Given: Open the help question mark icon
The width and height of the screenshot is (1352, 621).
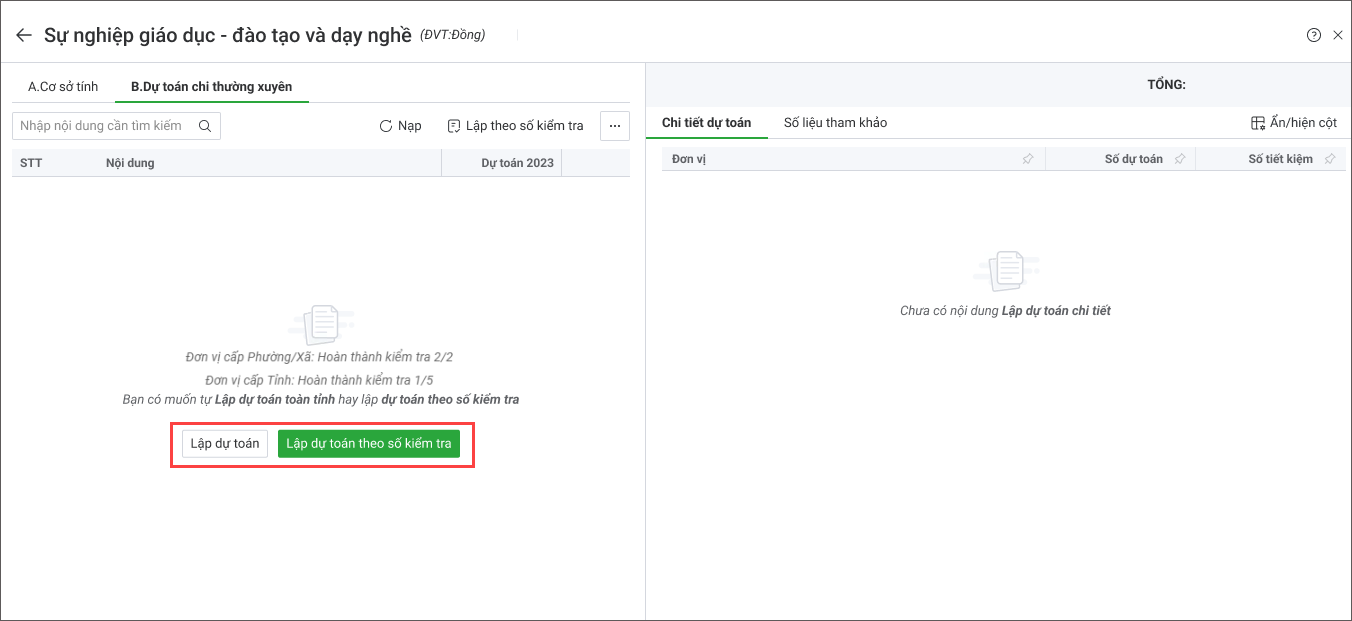Looking at the screenshot, I should pyautogui.click(x=1314, y=35).
